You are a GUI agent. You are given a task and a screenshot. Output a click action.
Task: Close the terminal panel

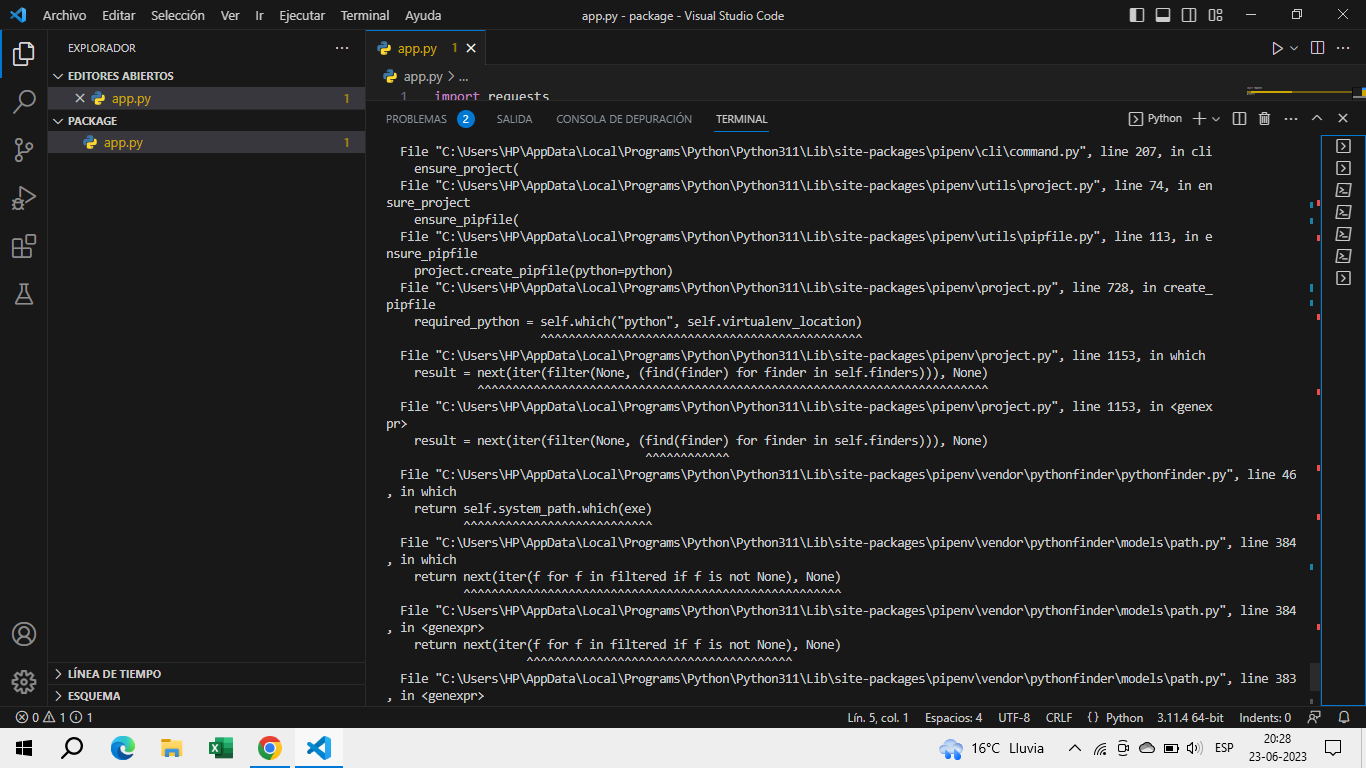(1343, 118)
